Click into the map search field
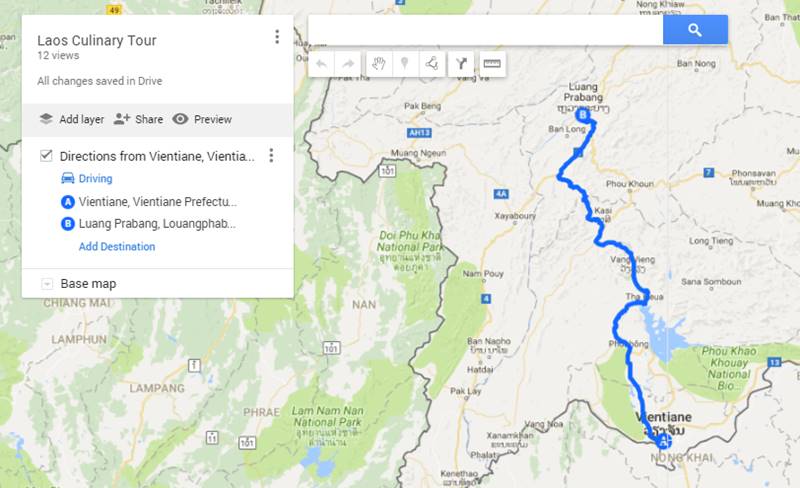The image size is (800, 488). (486, 30)
